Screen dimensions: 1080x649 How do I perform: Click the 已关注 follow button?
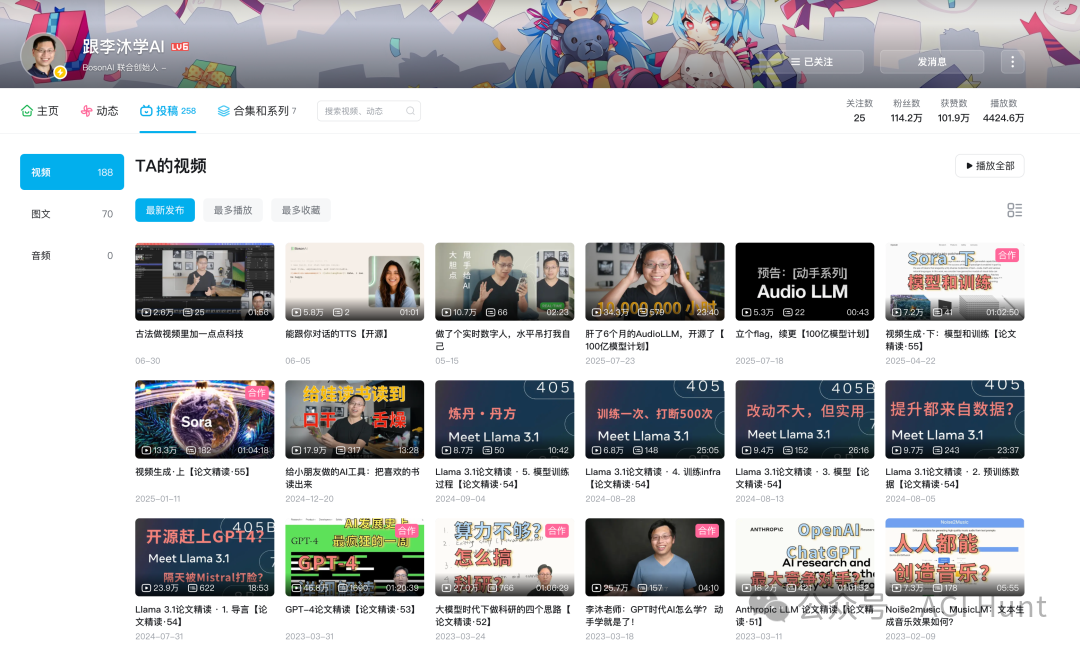click(812, 62)
